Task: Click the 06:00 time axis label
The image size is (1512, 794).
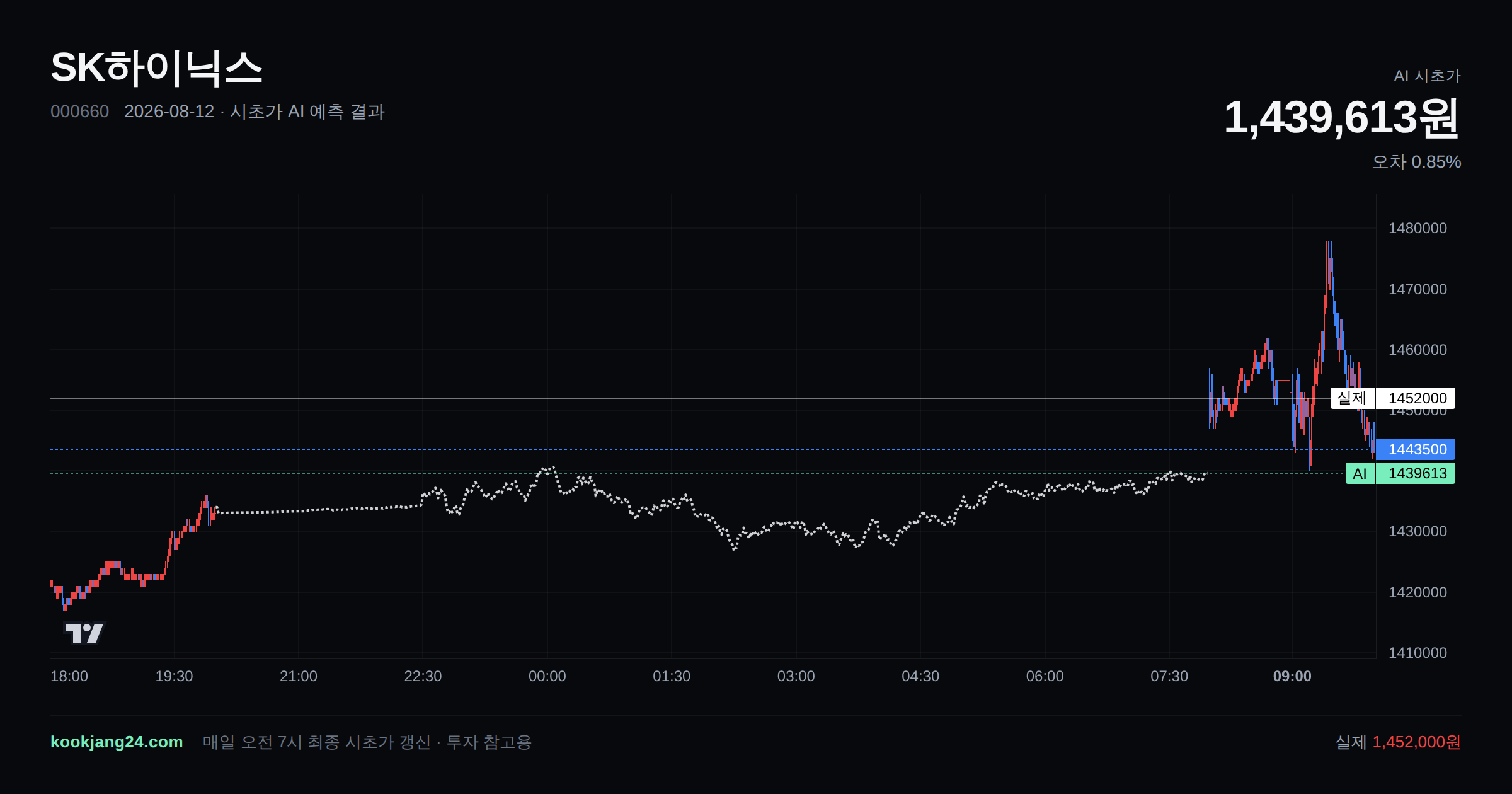Action: click(1045, 676)
